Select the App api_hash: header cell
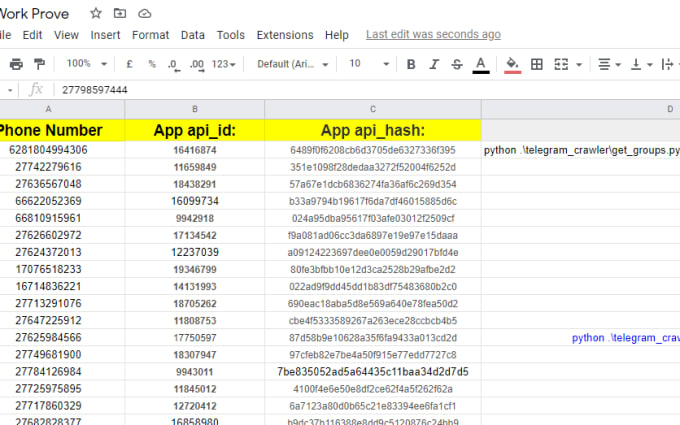The image size is (680, 425). 373,130
